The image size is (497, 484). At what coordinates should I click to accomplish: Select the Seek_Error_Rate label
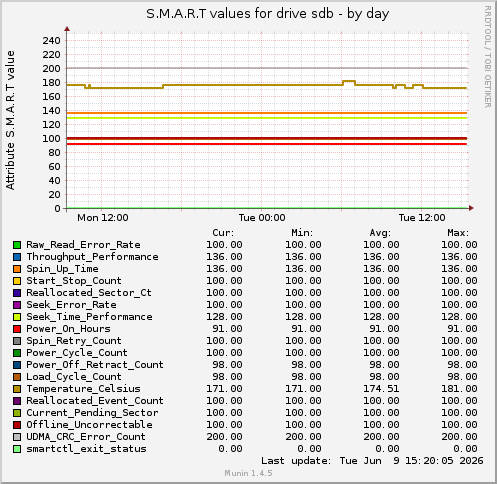[x=71, y=305]
